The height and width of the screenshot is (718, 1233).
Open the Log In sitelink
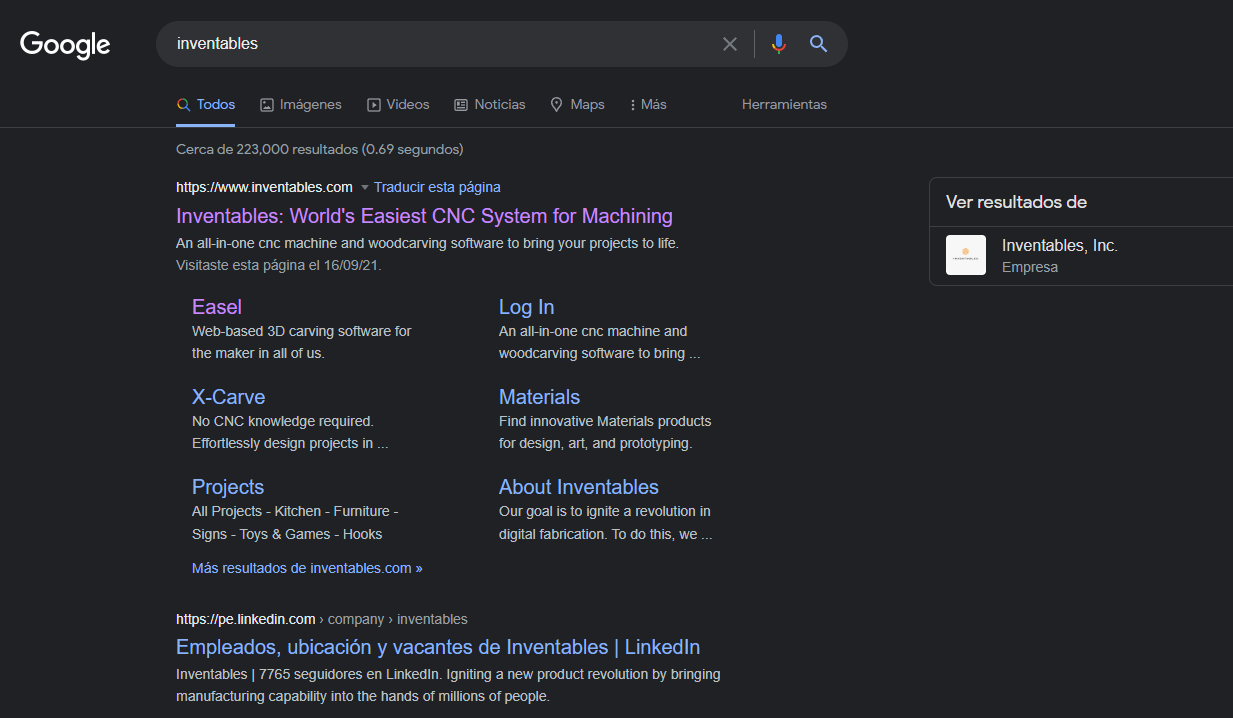point(526,307)
